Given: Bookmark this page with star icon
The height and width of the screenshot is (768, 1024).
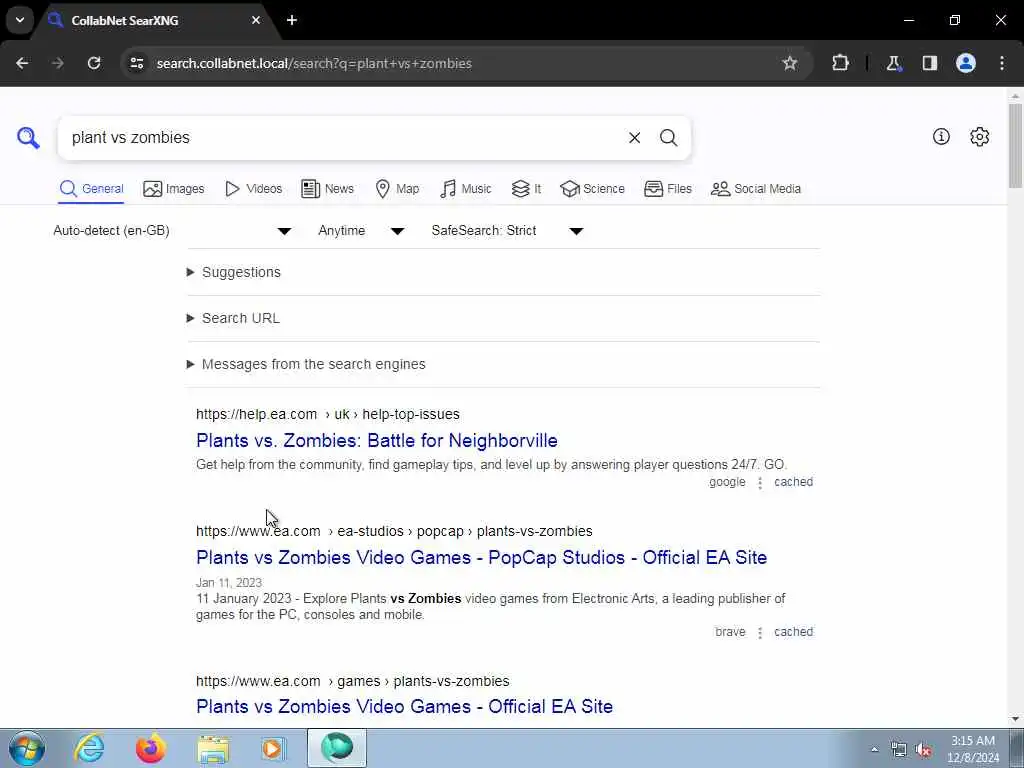Looking at the screenshot, I should [790, 63].
